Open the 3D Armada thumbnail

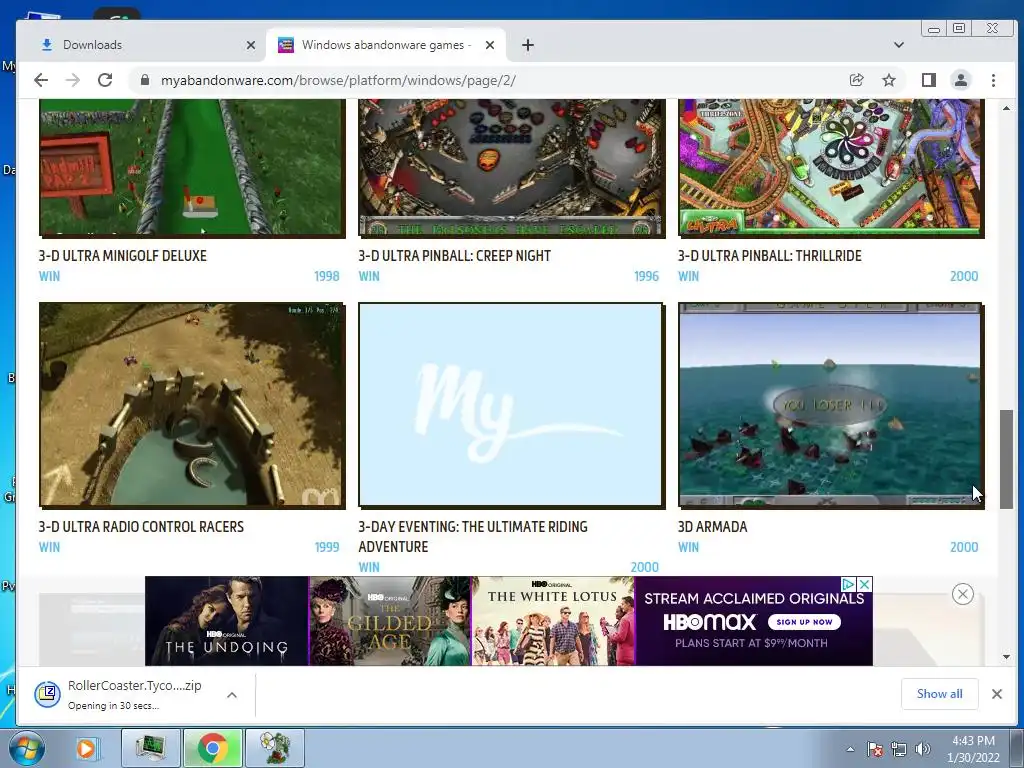tap(831, 405)
